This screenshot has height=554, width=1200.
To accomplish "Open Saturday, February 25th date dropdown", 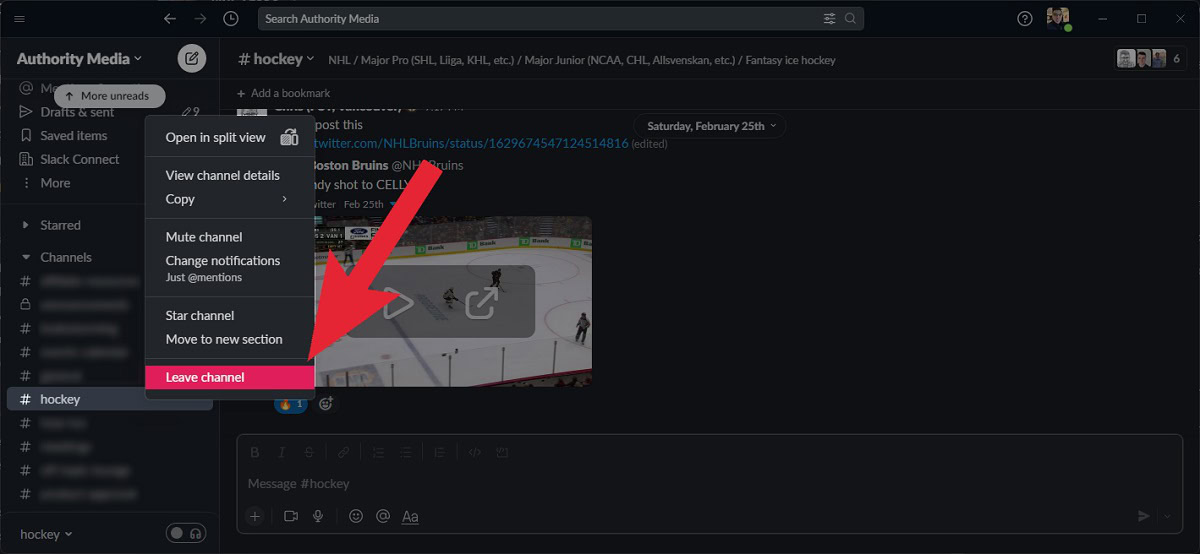I will click(710, 126).
